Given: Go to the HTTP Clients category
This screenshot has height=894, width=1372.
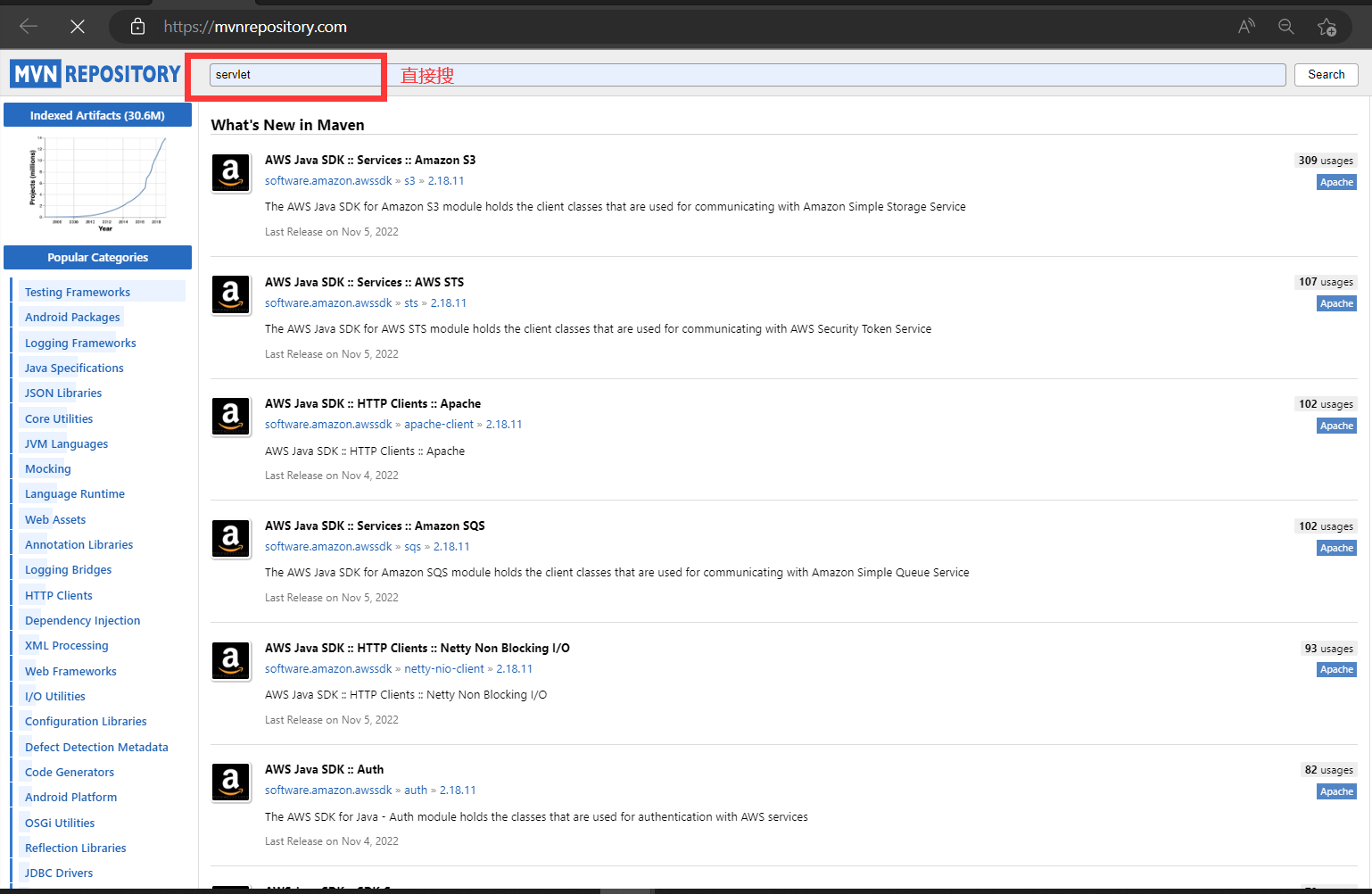Looking at the screenshot, I should coord(59,595).
